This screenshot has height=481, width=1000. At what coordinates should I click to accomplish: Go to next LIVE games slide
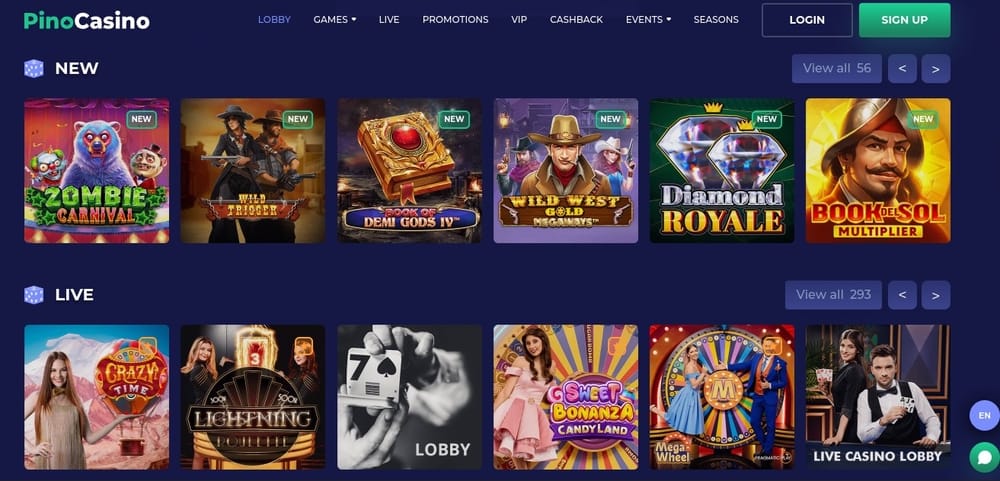point(936,295)
